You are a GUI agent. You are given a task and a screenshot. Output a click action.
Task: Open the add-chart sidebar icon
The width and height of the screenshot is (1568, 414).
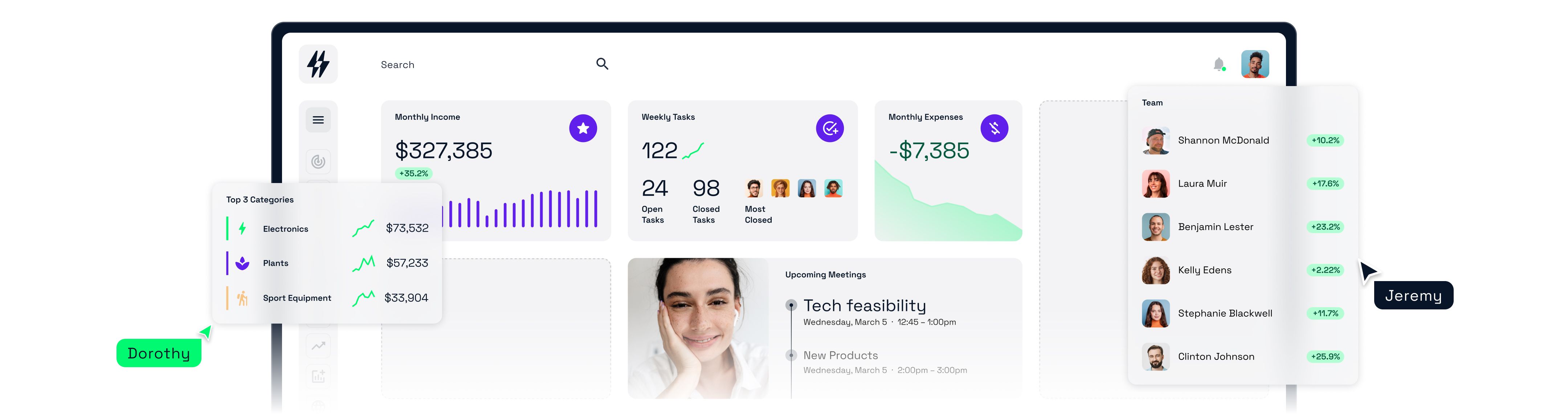318,376
